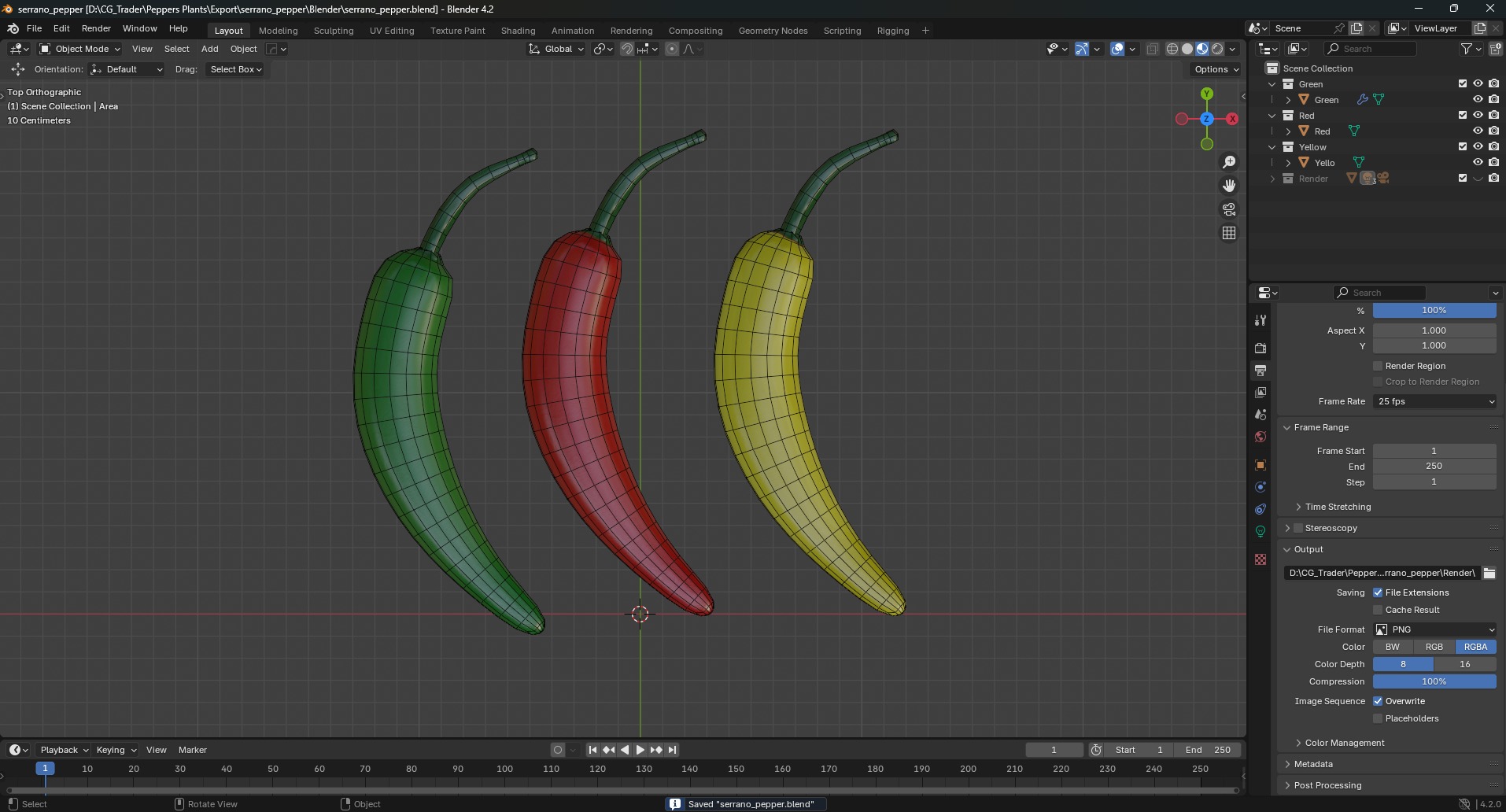This screenshot has height=812, width=1506.
Task: Toggle the camera view icon
Action: pos(1229,209)
